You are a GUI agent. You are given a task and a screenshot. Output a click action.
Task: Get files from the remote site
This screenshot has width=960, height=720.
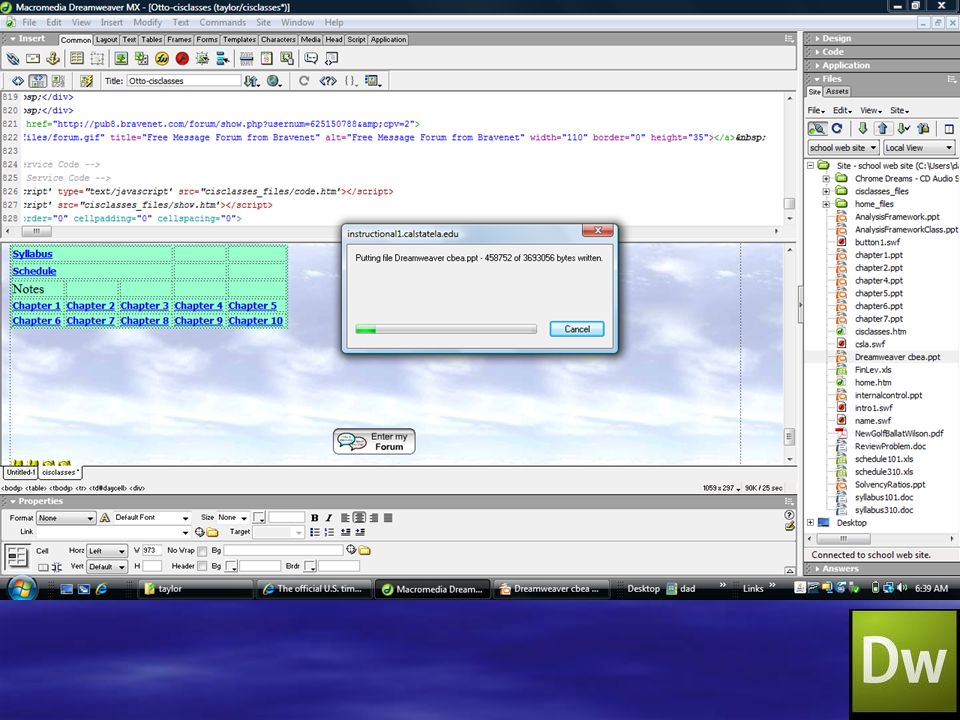(863, 129)
